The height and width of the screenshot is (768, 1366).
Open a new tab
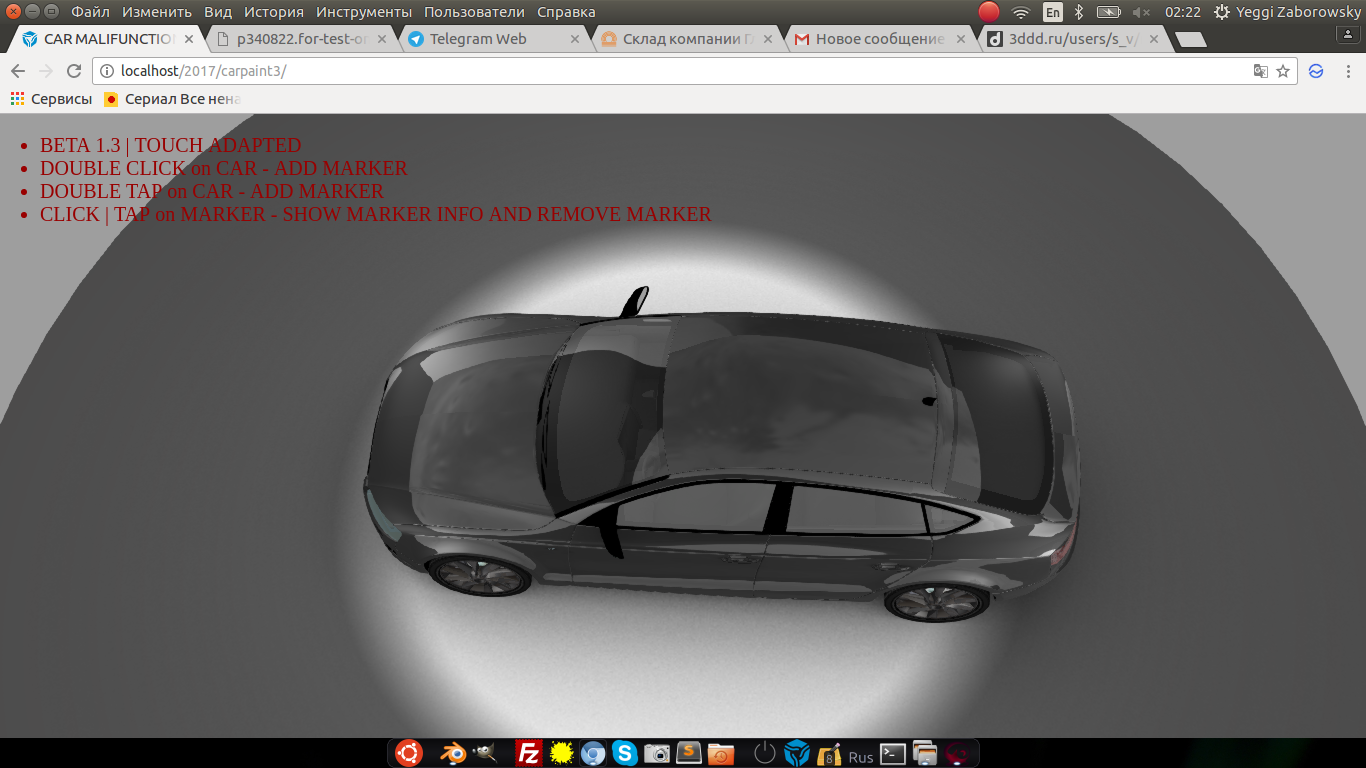pyautogui.click(x=1190, y=40)
